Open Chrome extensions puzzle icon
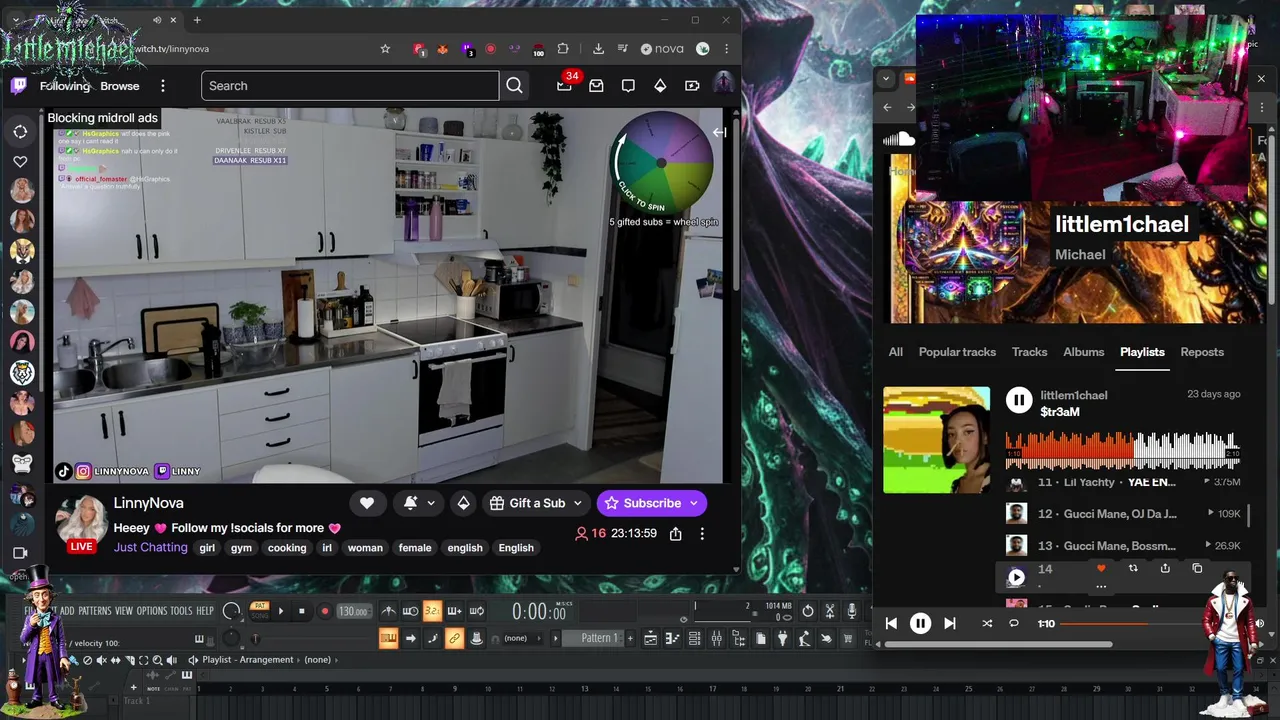This screenshot has width=1280, height=720. (x=563, y=48)
